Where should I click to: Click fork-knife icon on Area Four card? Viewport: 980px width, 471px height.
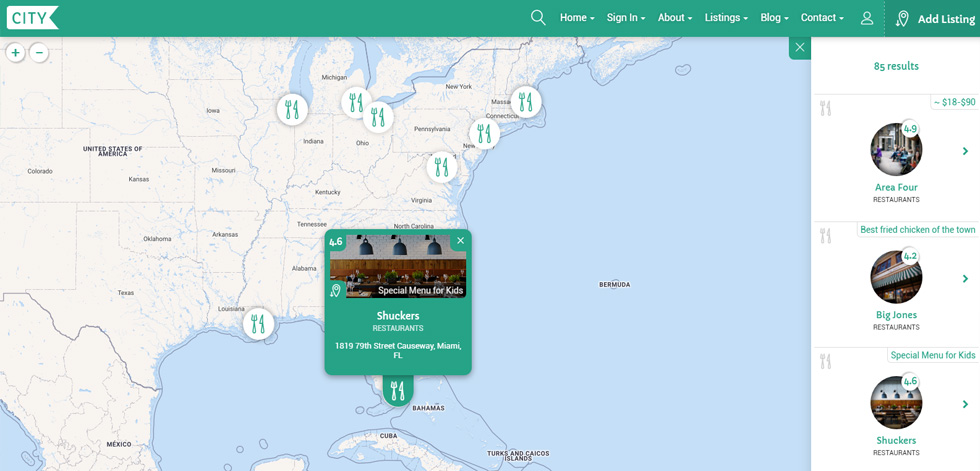(x=826, y=108)
